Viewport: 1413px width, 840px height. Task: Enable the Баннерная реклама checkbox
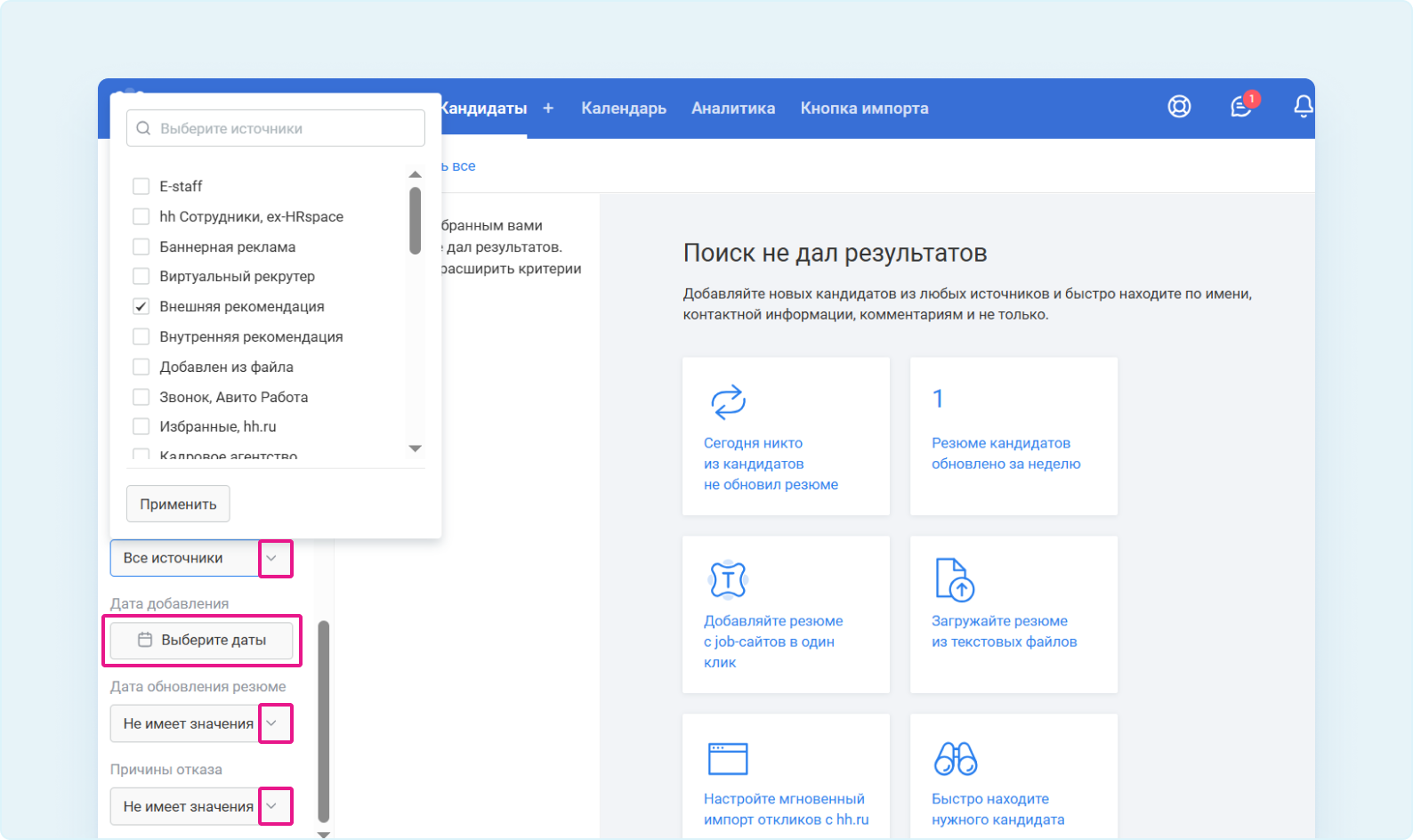141,246
